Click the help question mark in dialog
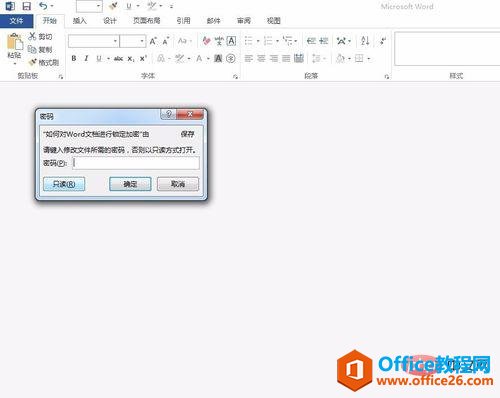 click(x=169, y=114)
